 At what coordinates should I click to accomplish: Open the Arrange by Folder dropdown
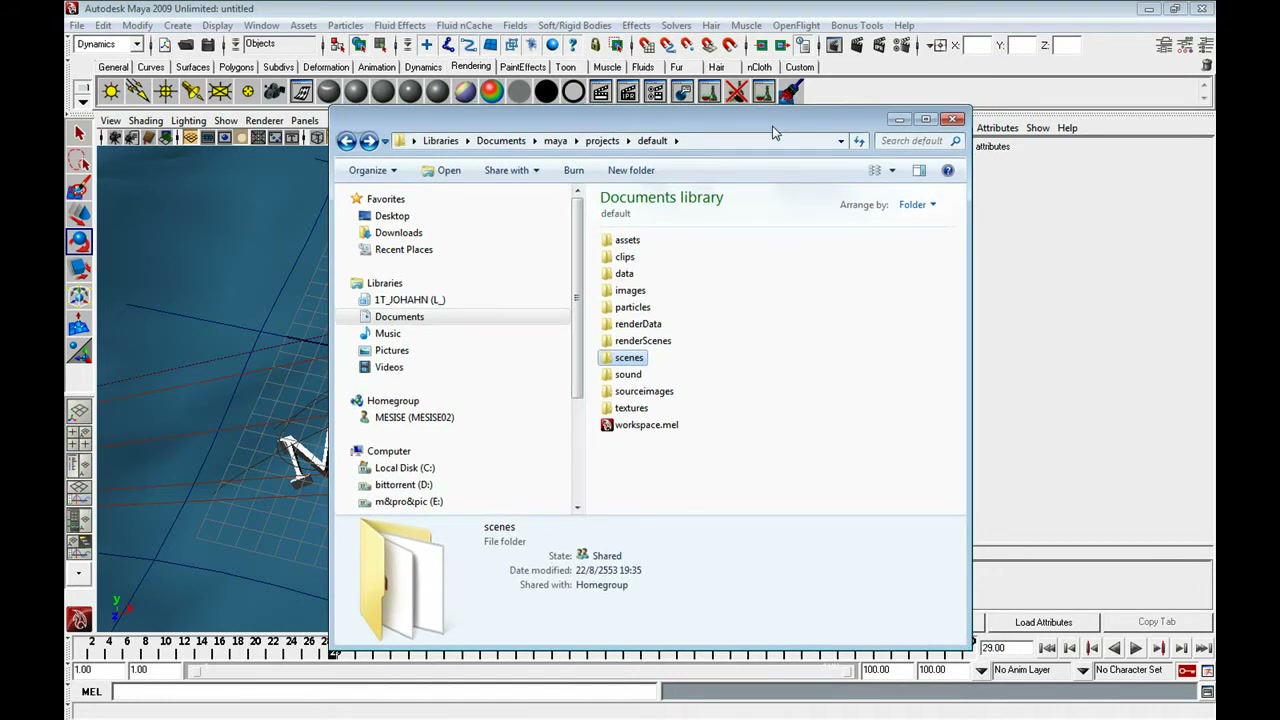point(917,204)
